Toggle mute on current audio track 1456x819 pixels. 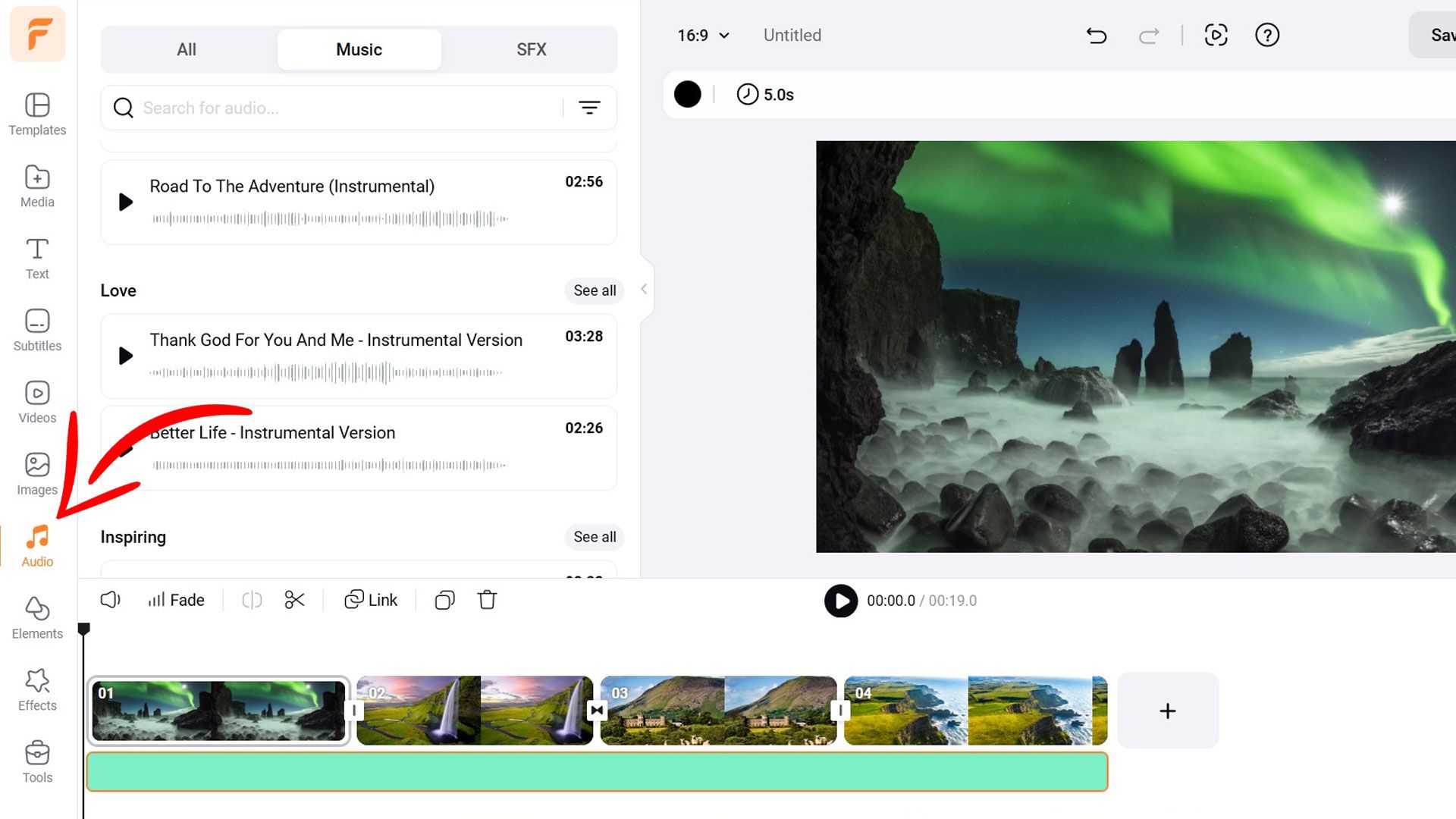click(110, 600)
